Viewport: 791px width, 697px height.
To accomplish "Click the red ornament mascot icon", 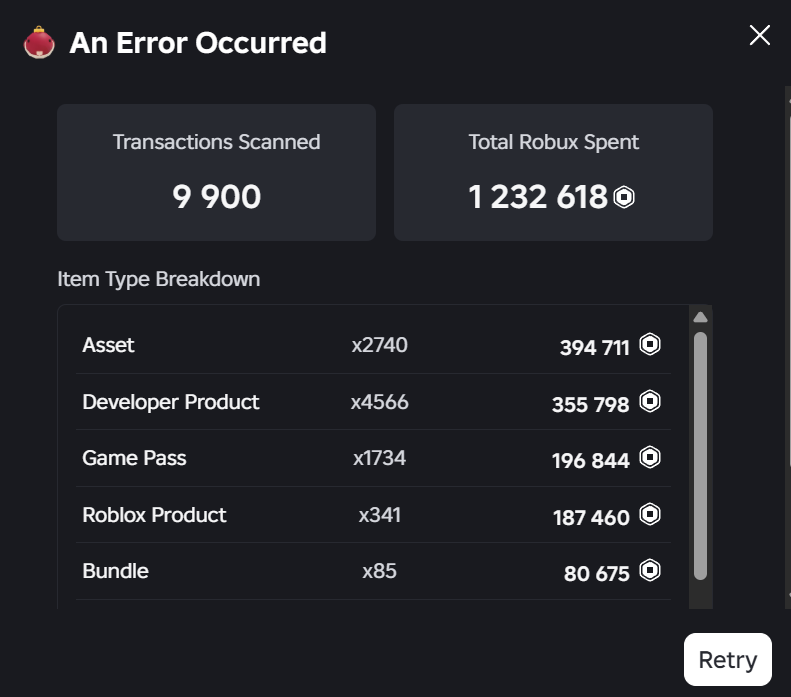I will 39,42.
